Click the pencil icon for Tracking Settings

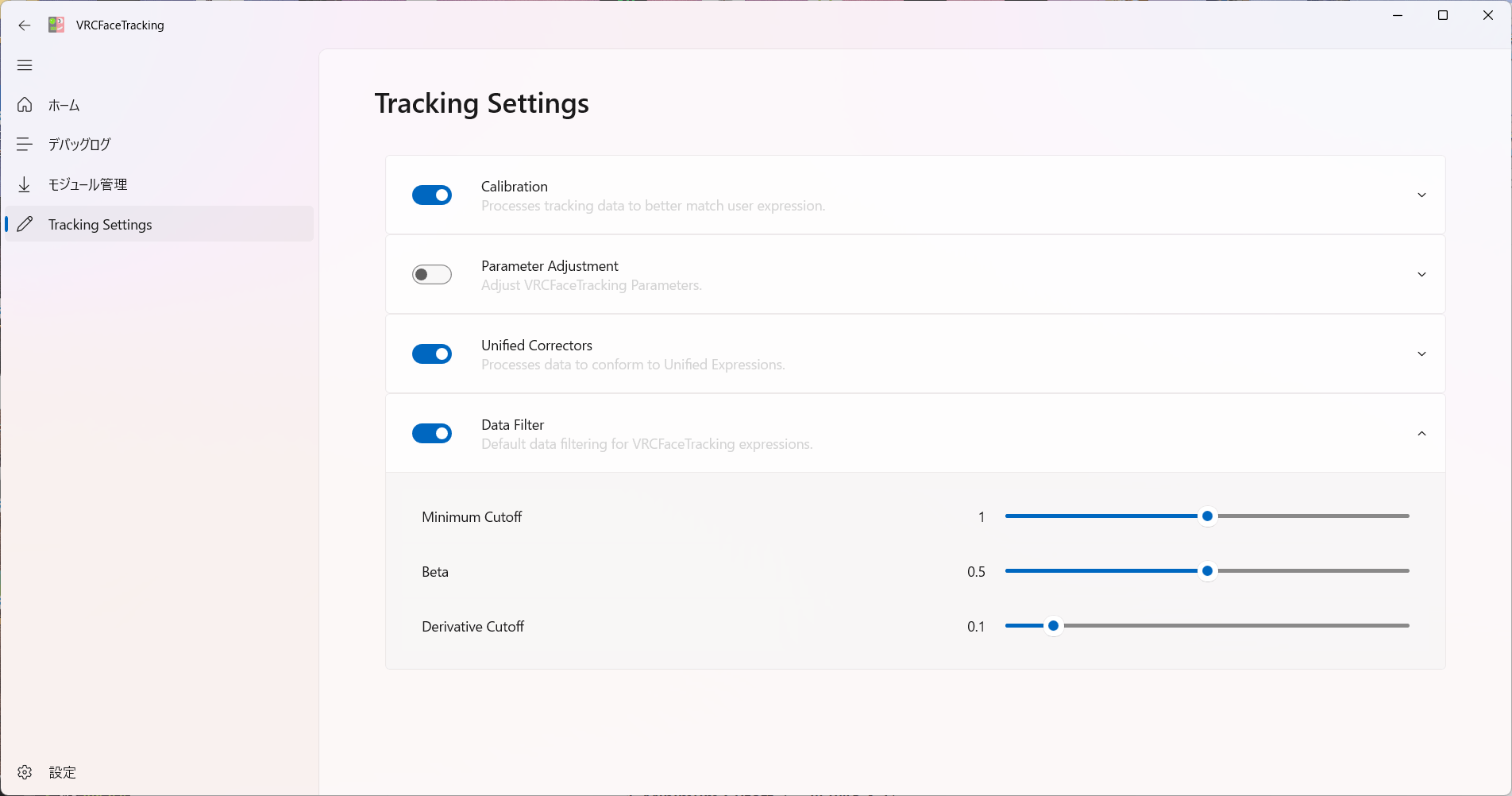coord(25,224)
